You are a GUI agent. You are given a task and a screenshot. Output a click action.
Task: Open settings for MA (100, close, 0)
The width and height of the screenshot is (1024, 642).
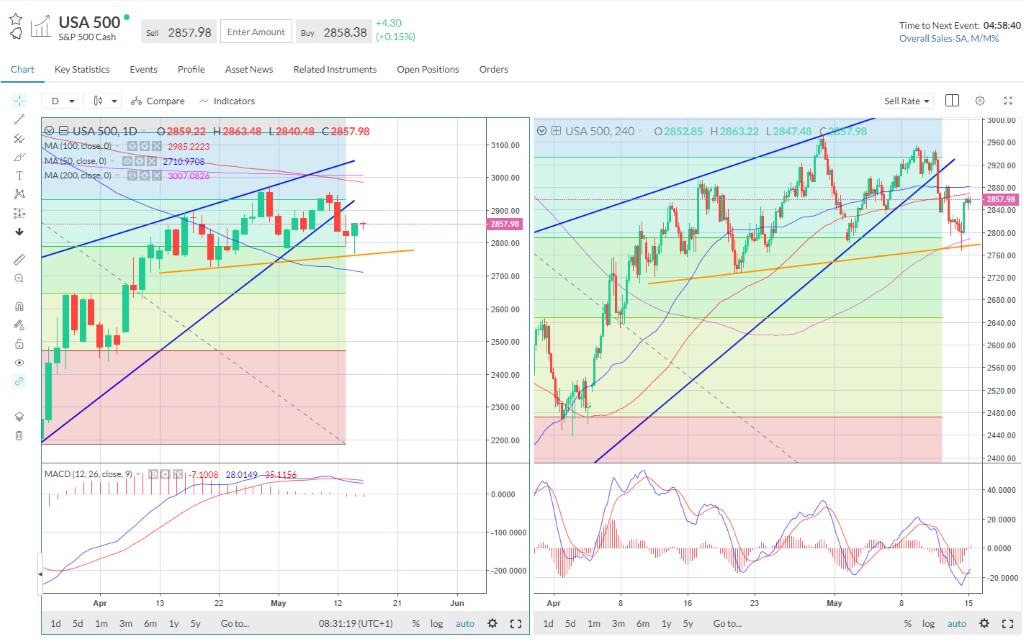tap(144, 146)
